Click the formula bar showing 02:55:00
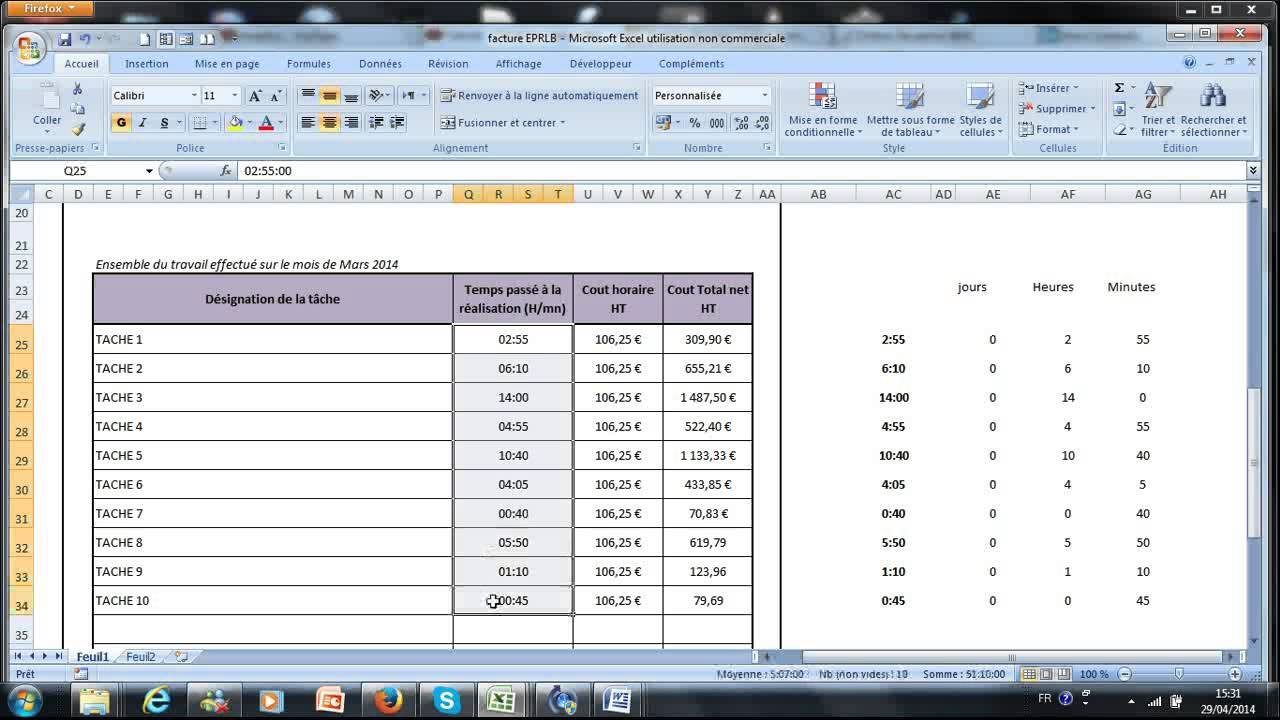 coord(740,171)
